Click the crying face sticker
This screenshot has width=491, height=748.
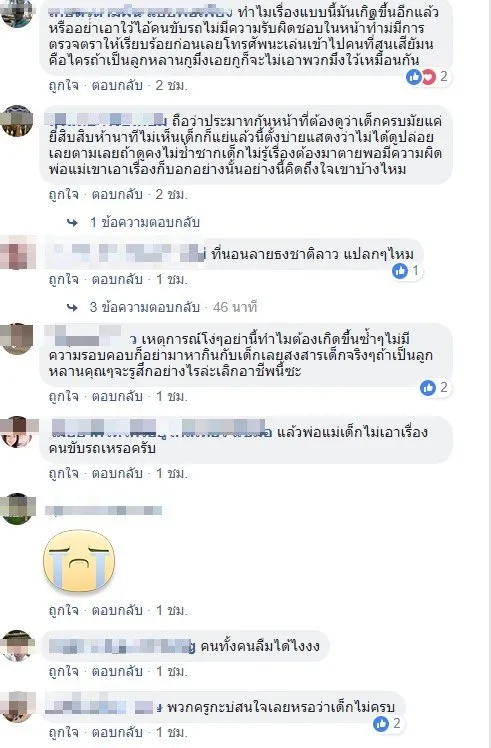point(79,561)
